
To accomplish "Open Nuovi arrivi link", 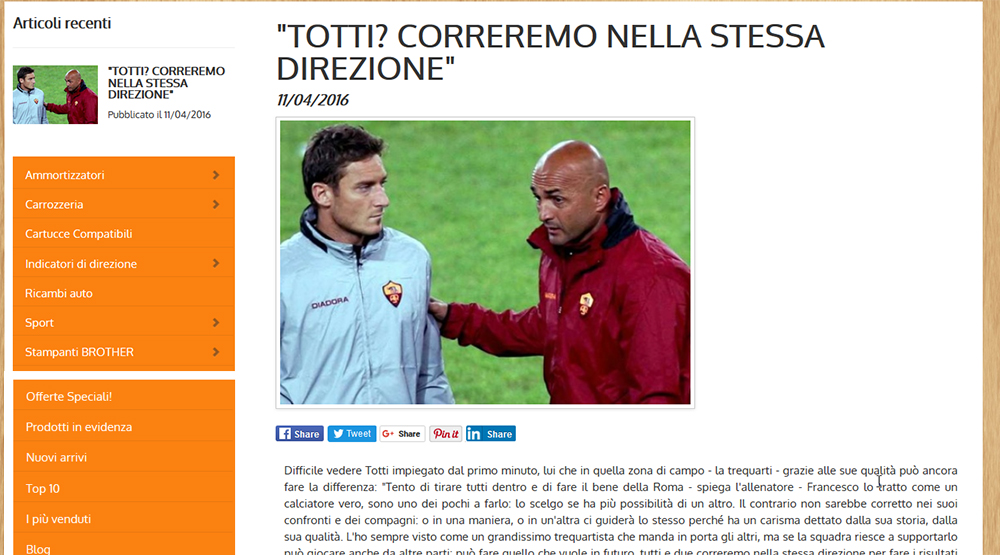I will pyautogui.click(x=56, y=457).
